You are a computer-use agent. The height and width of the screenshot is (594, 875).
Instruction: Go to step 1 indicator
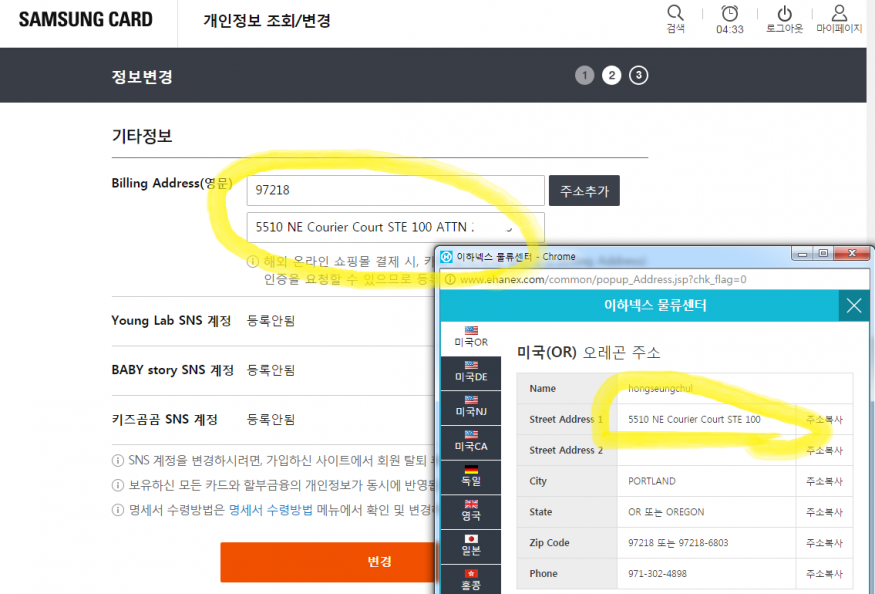[584, 75]
